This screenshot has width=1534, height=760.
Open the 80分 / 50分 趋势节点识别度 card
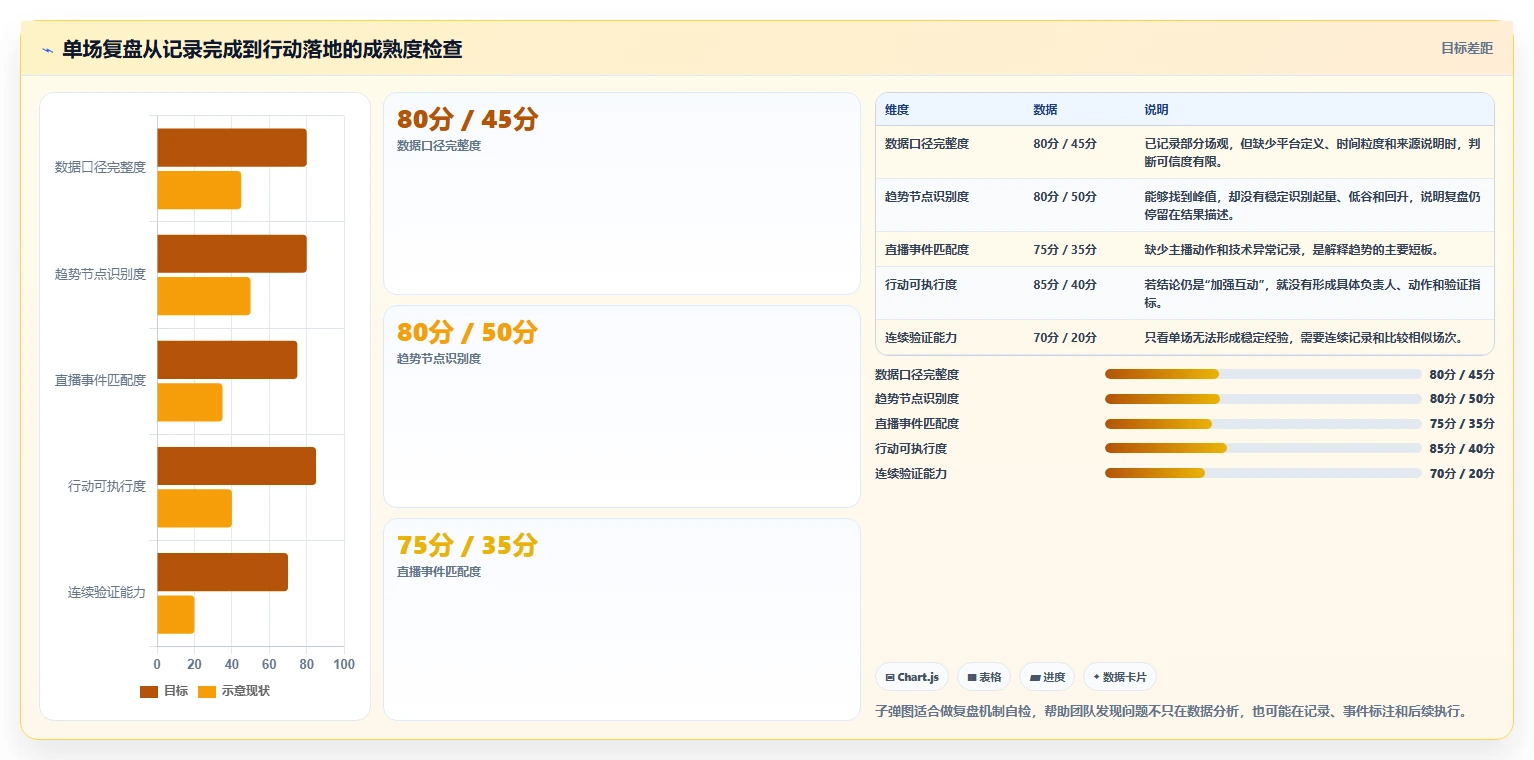pos(622,407)
